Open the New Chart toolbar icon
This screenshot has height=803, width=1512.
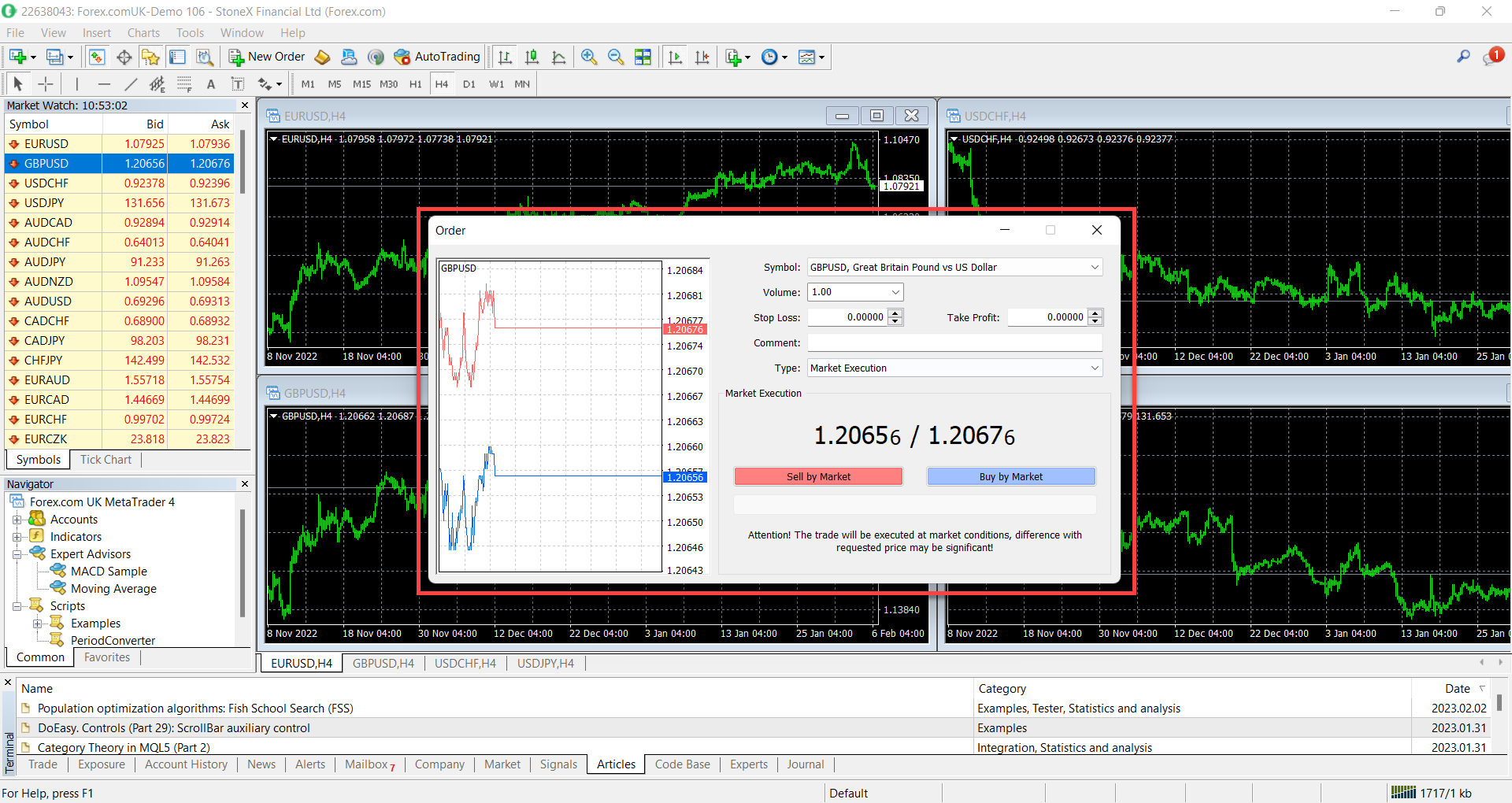click(18, 57)
